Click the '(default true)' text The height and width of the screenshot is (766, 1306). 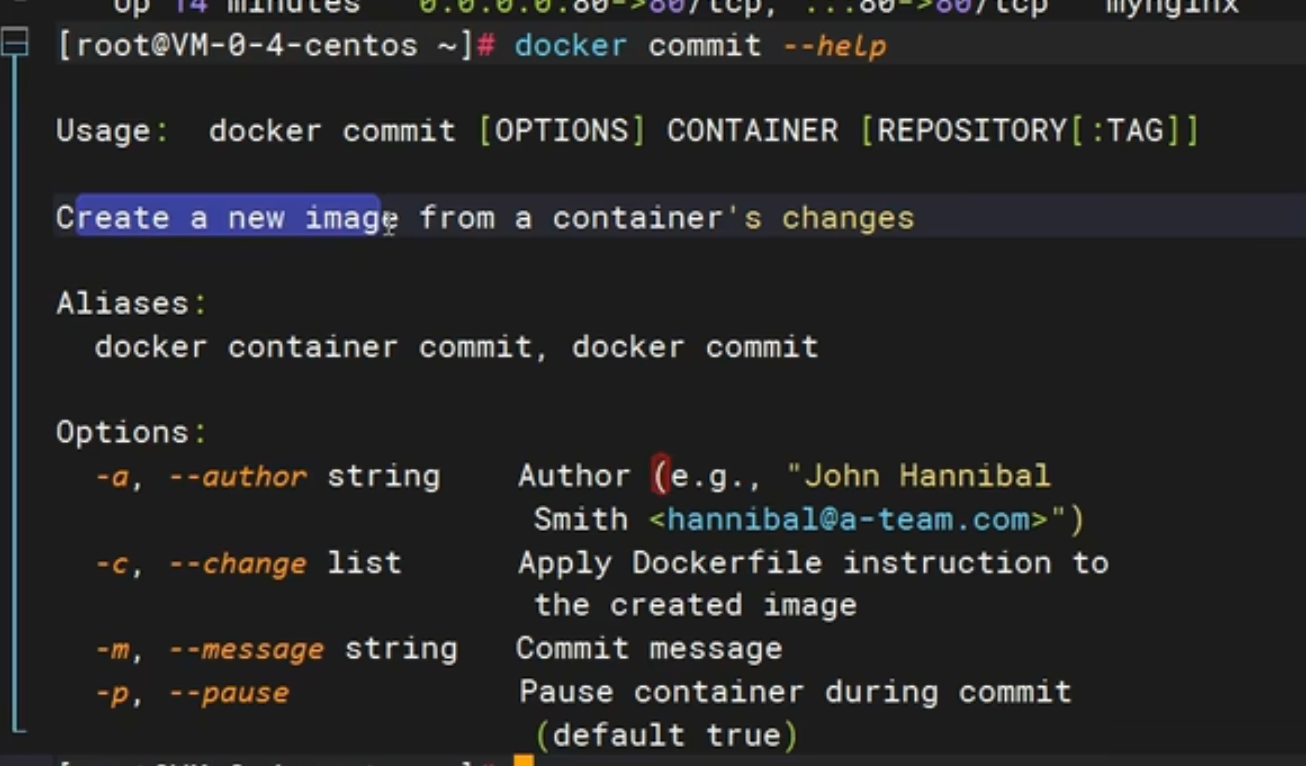tap(666, 736)
